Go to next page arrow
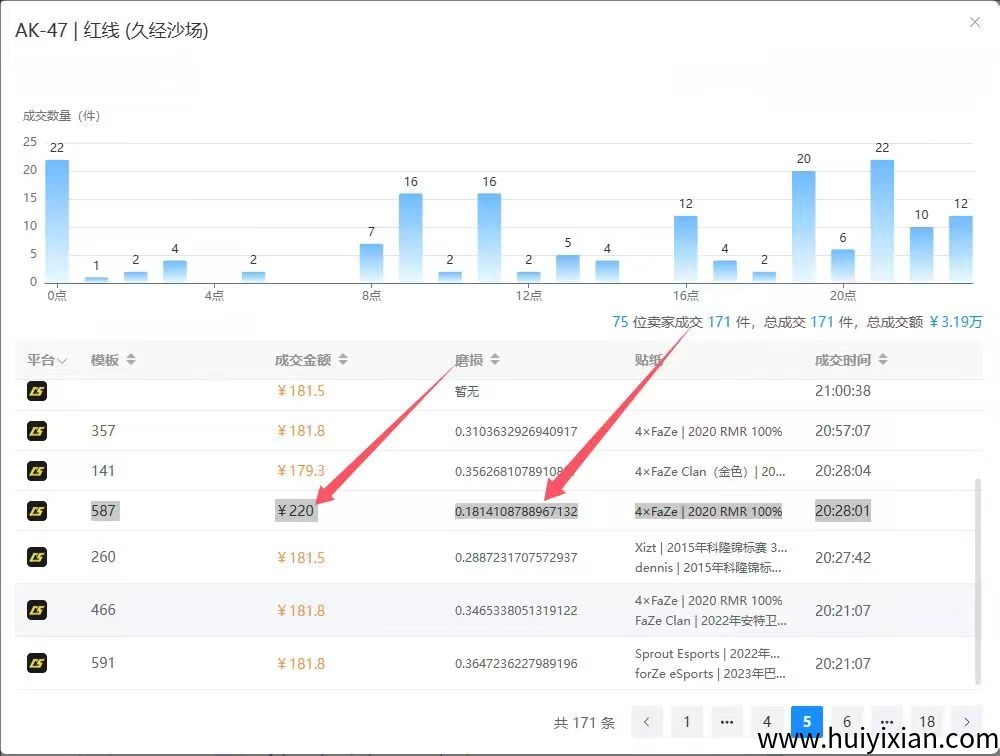 click(967, 722)
